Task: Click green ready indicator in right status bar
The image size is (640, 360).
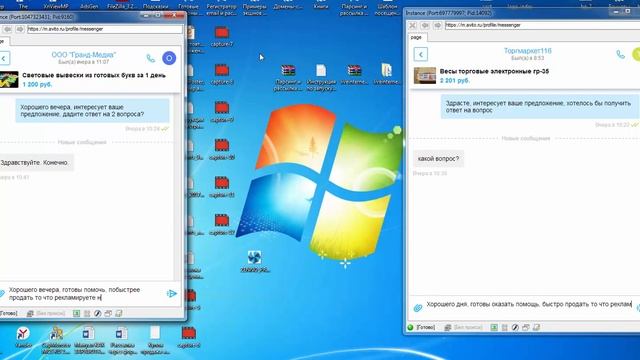Action: click(411, 327)
